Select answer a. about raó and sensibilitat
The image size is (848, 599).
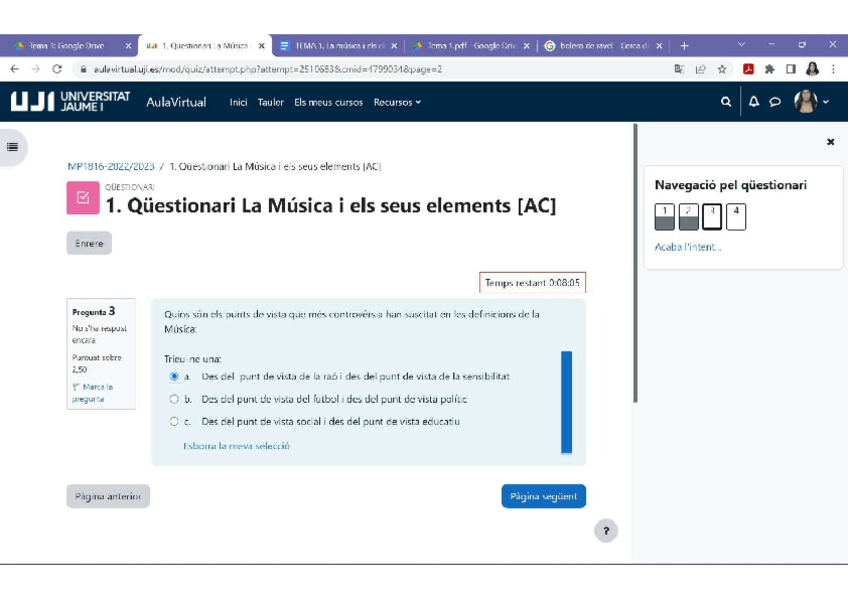tap(174, 376)
